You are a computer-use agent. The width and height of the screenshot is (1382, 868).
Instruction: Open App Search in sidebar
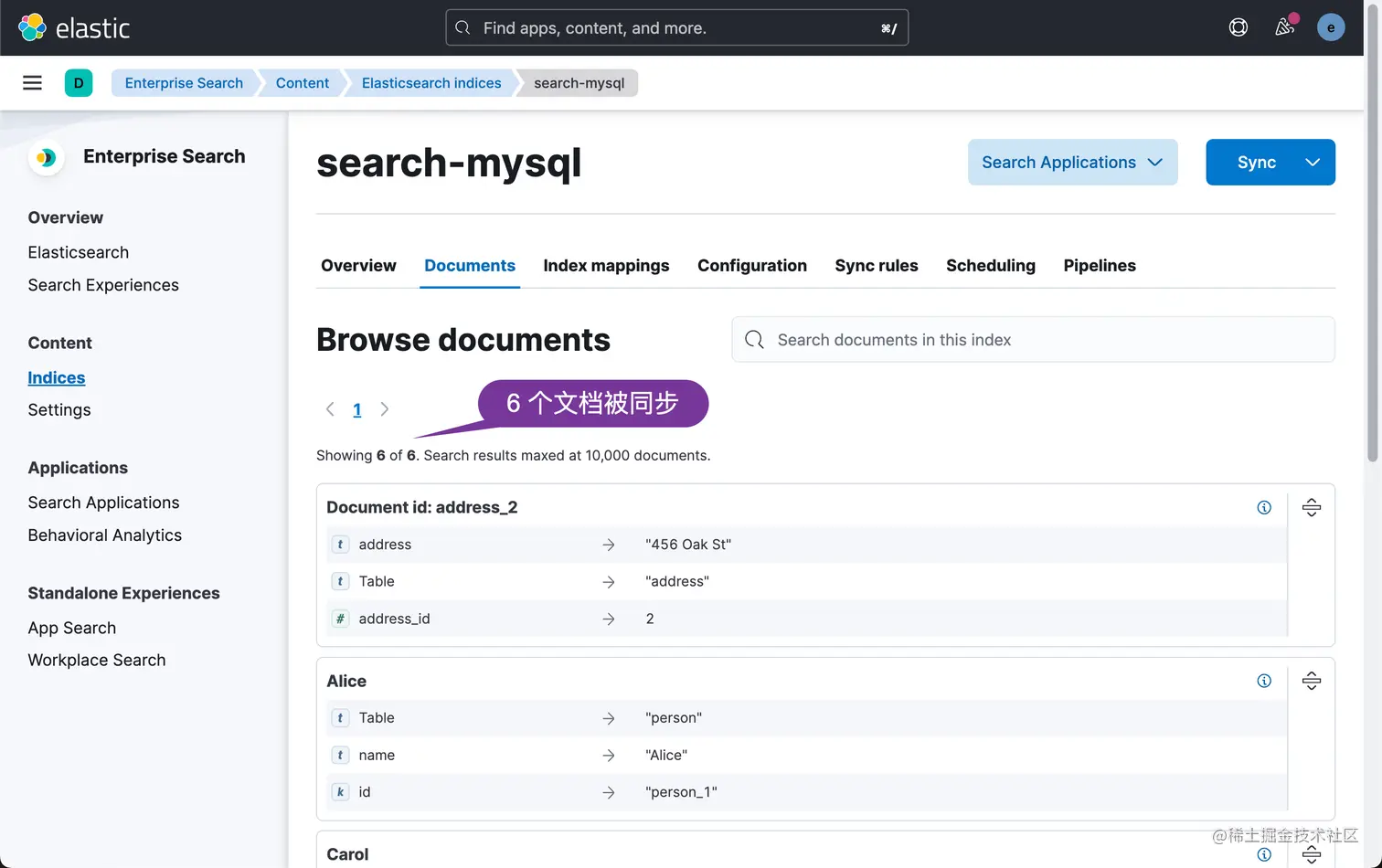pos(72,628)
